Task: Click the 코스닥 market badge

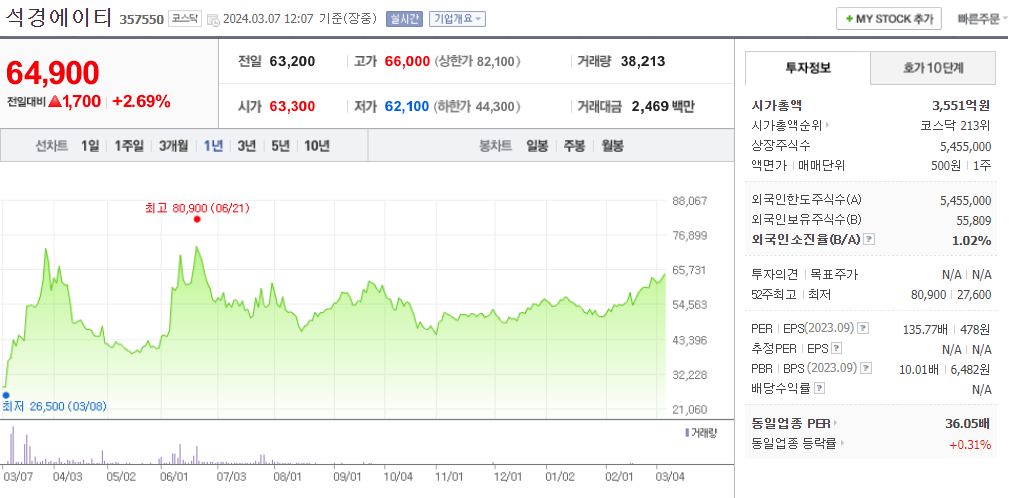Action: coord(186,19)
